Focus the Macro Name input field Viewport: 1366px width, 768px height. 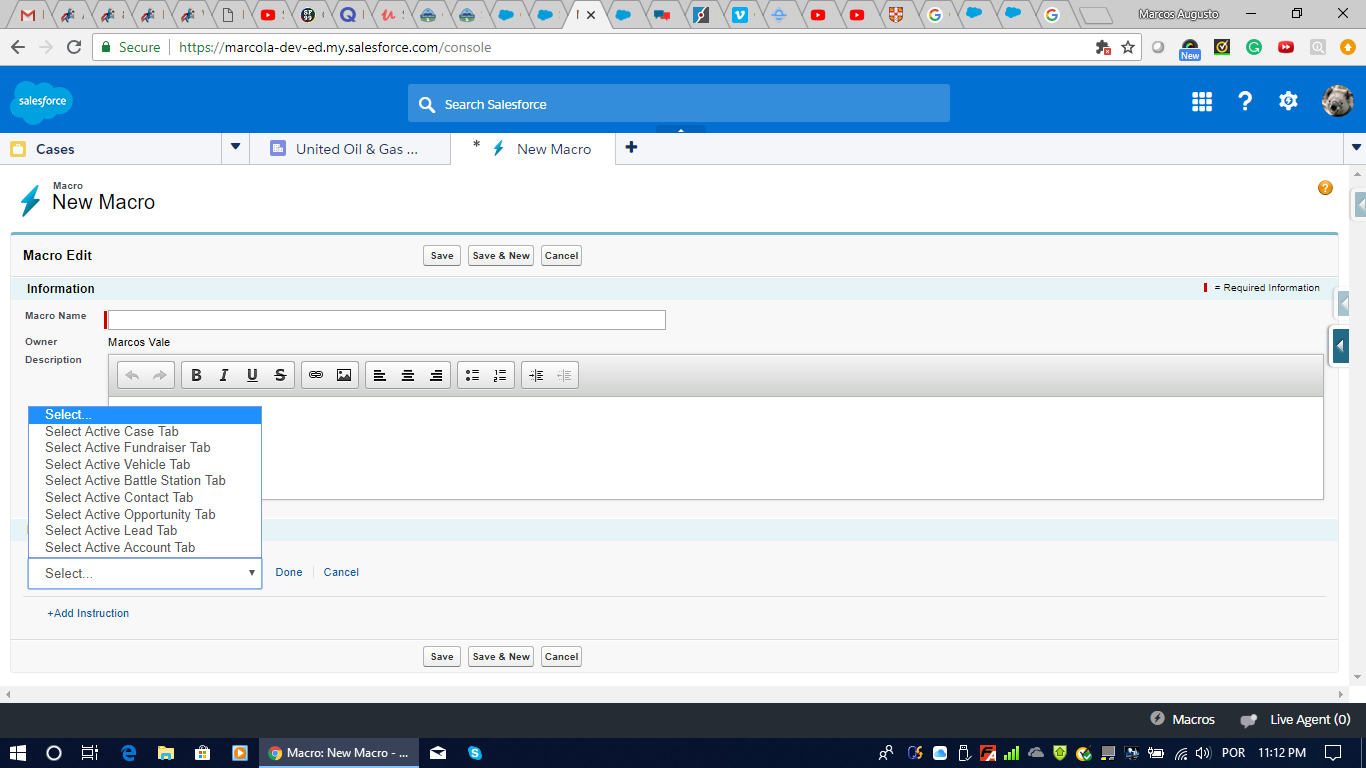[386, 320]
